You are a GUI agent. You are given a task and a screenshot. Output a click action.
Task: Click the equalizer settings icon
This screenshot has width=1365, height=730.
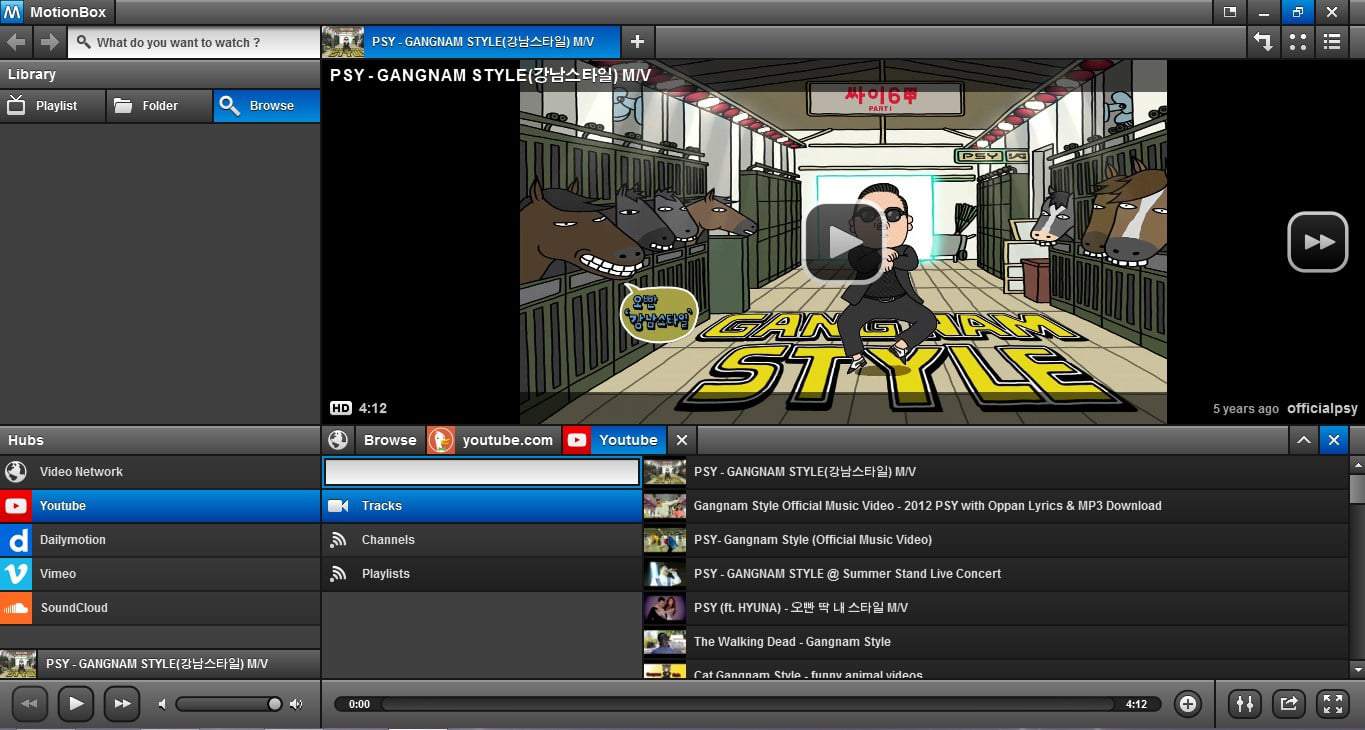(x=1245, y=704)
